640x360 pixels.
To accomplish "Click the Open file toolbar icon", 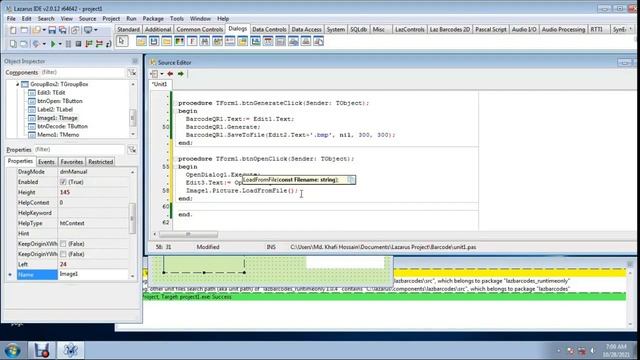I will coord(36,30).
